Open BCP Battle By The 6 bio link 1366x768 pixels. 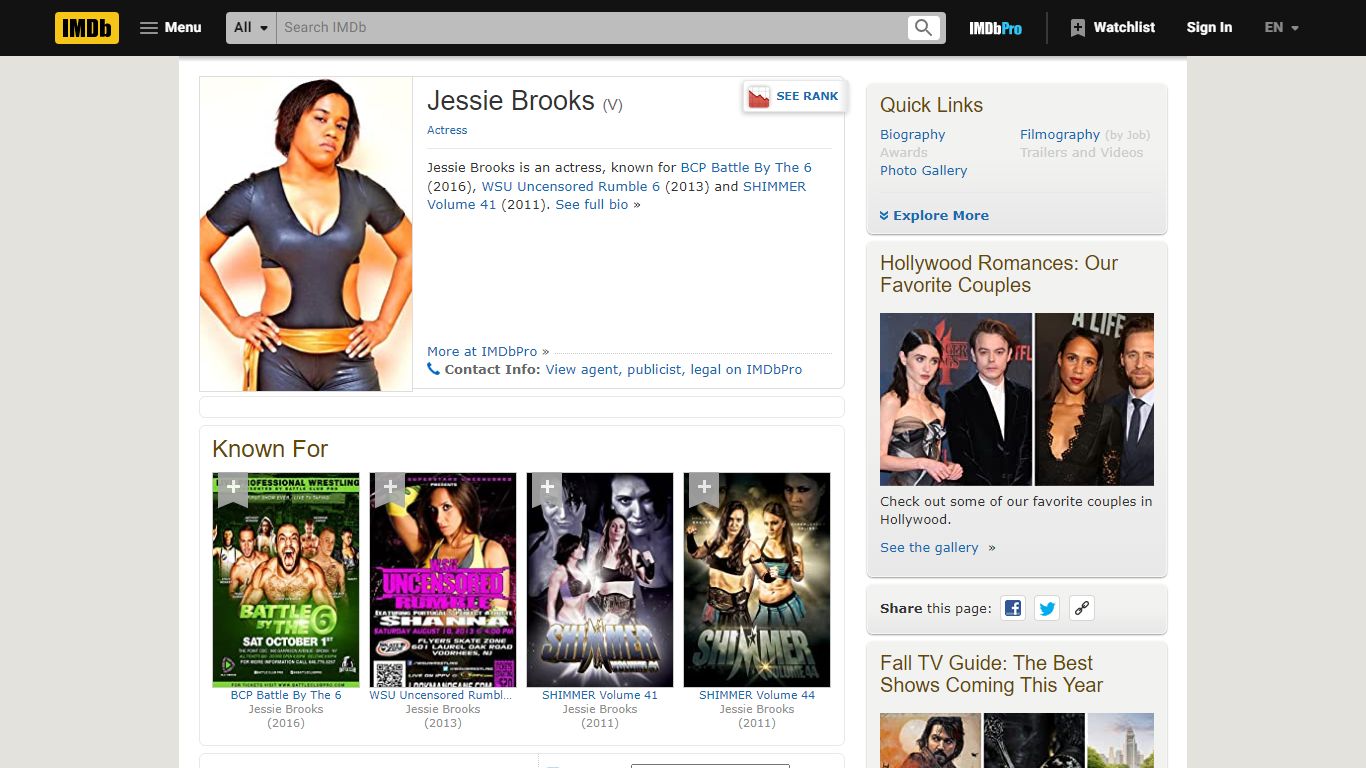point(746,168)
